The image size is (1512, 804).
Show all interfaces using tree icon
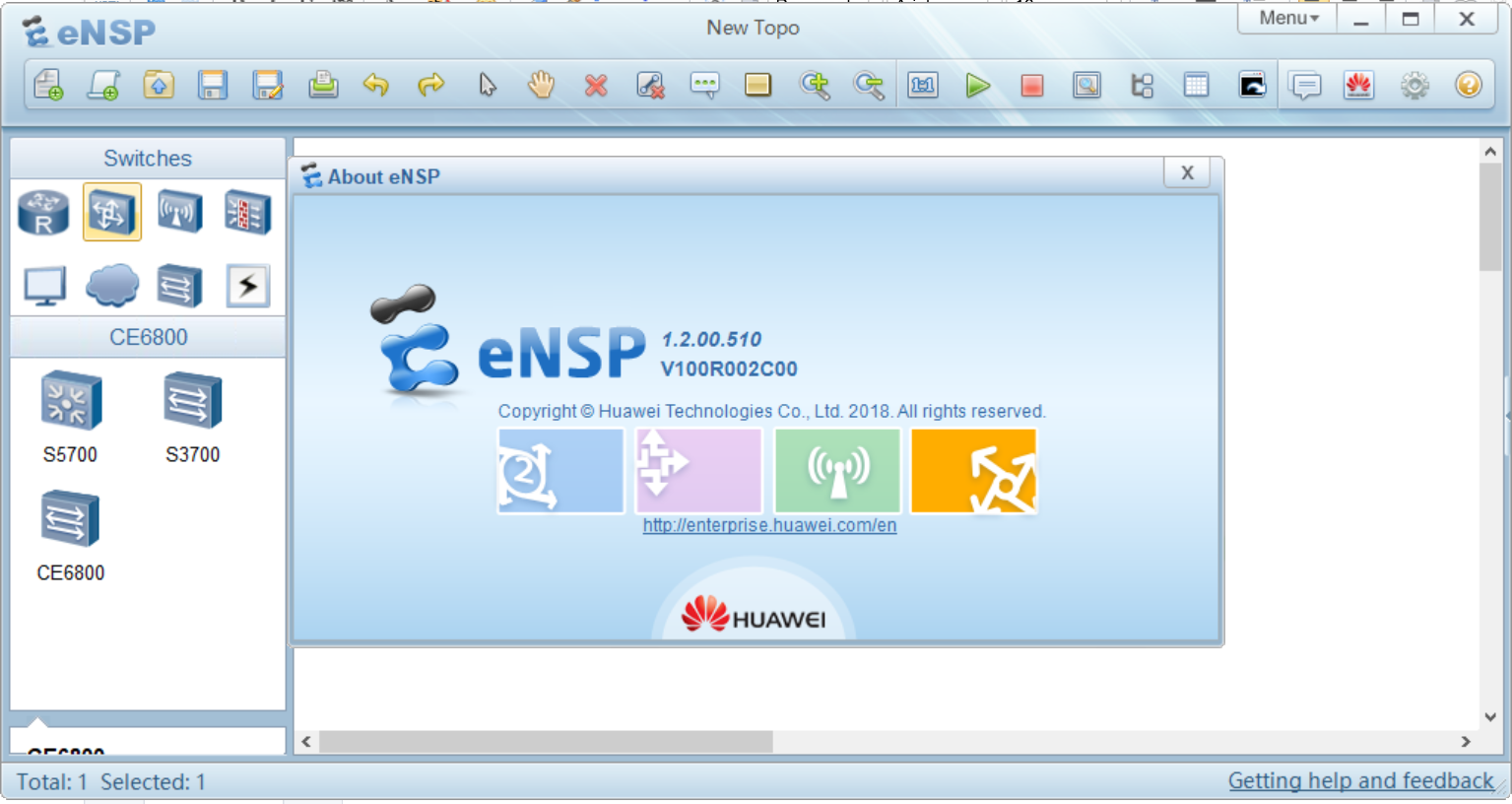click(x=1142, y=86)
